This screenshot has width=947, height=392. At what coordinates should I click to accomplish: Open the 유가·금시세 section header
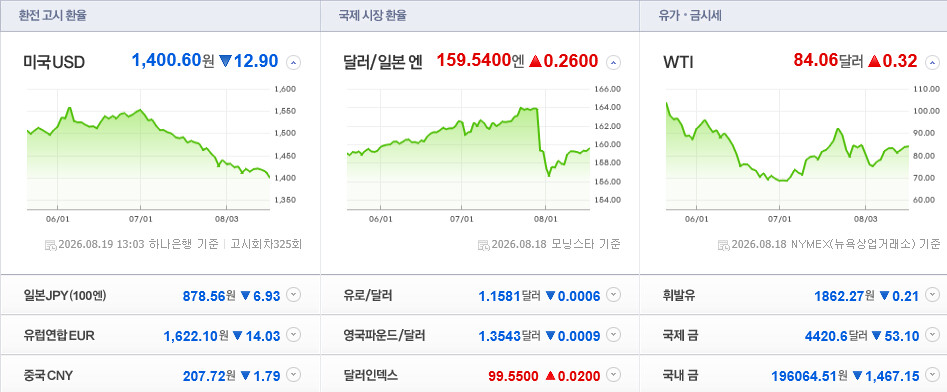690,16
